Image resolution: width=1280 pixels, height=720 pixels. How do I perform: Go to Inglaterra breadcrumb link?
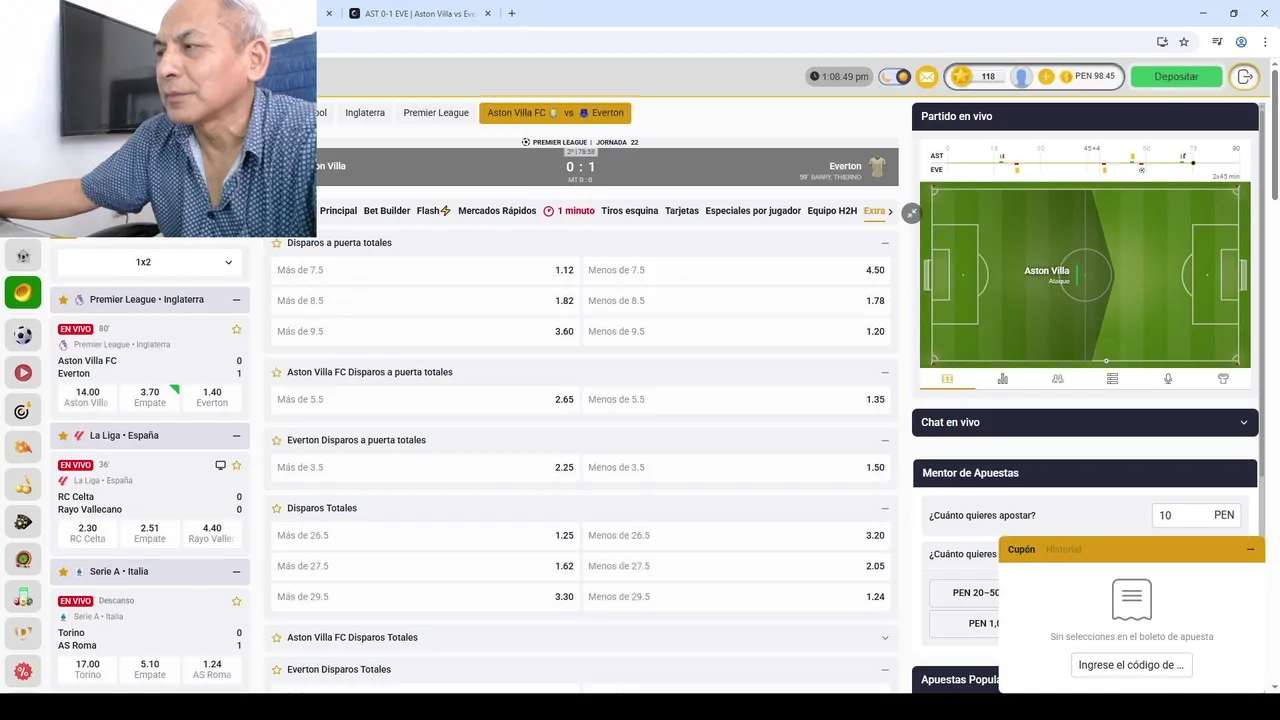pos(365,113)
